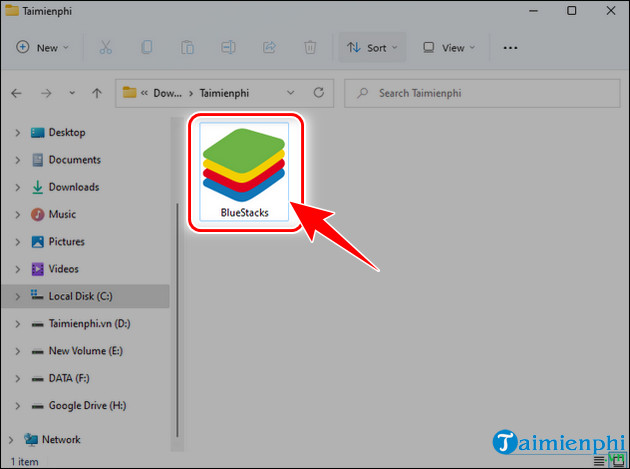
Task: Expand the Pictures tree node
Action: click(17, 242)
